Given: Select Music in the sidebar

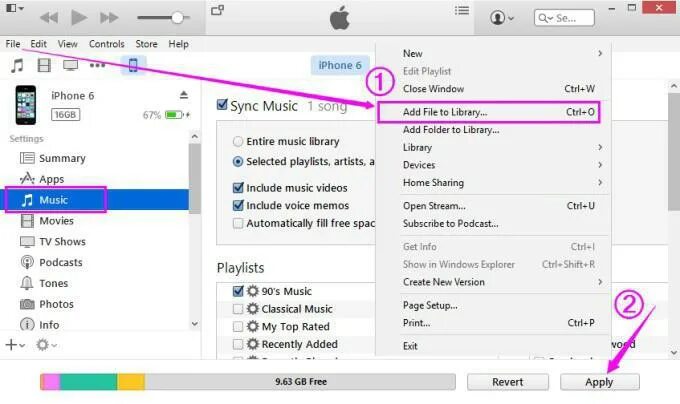Looking at the screenshot, I should (x=96, y=200).
